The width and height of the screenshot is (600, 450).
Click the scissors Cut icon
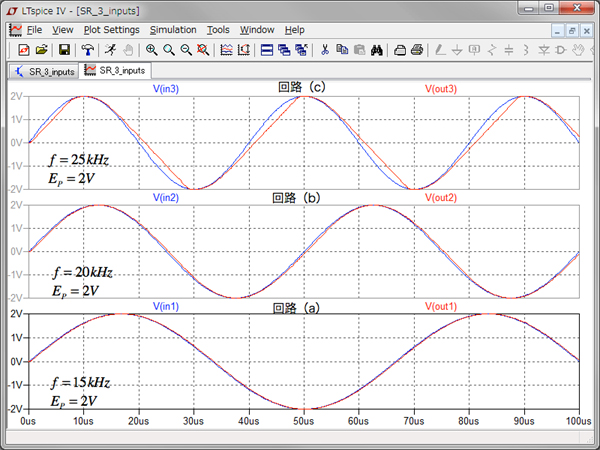click(x=325, y=49)
